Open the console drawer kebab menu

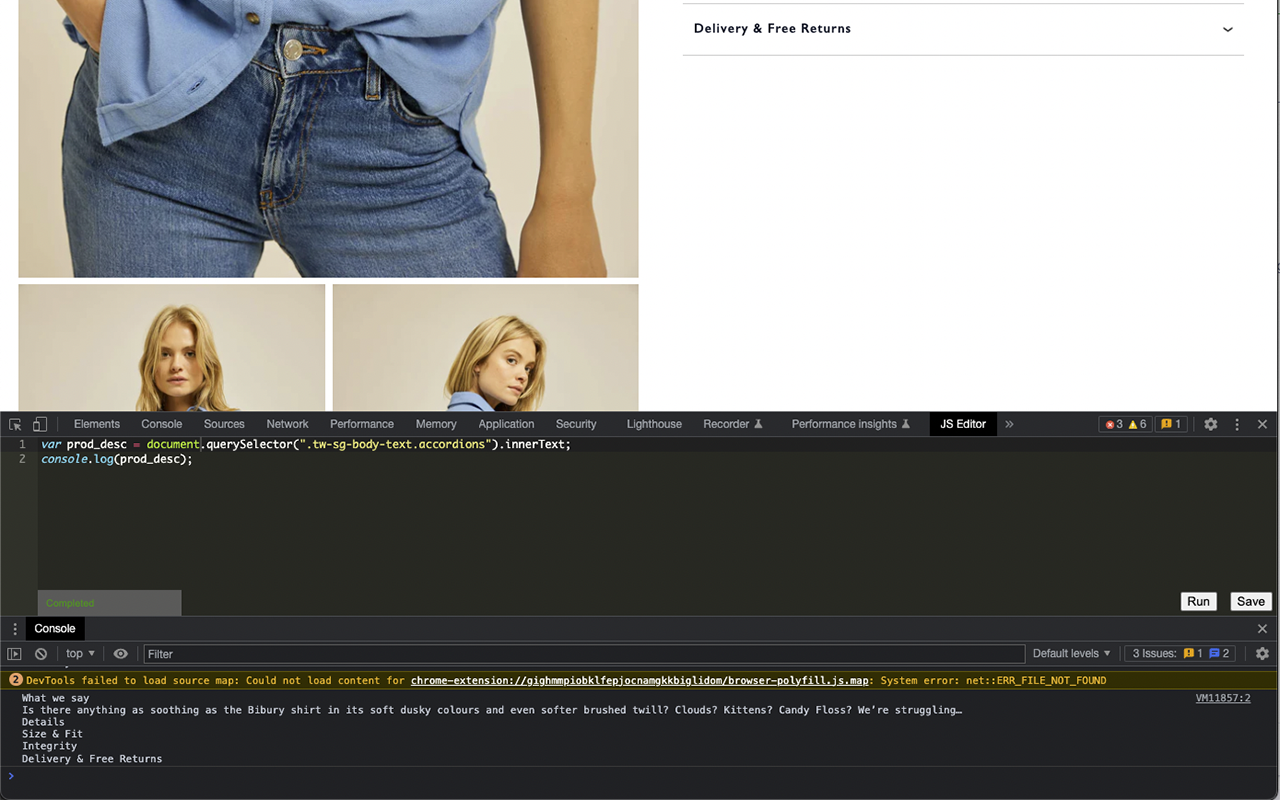(13, 628)
